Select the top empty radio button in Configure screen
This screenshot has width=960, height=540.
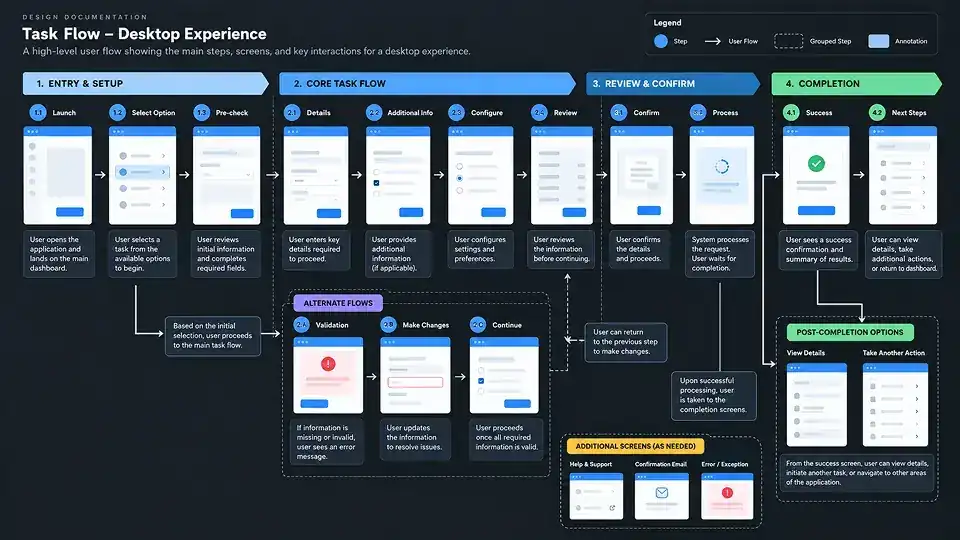point(459,167)
